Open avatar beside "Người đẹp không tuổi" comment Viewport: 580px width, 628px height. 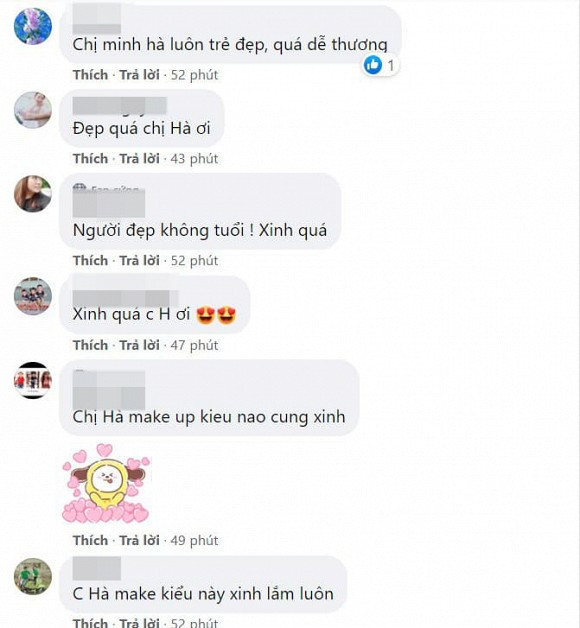[33, 193]
